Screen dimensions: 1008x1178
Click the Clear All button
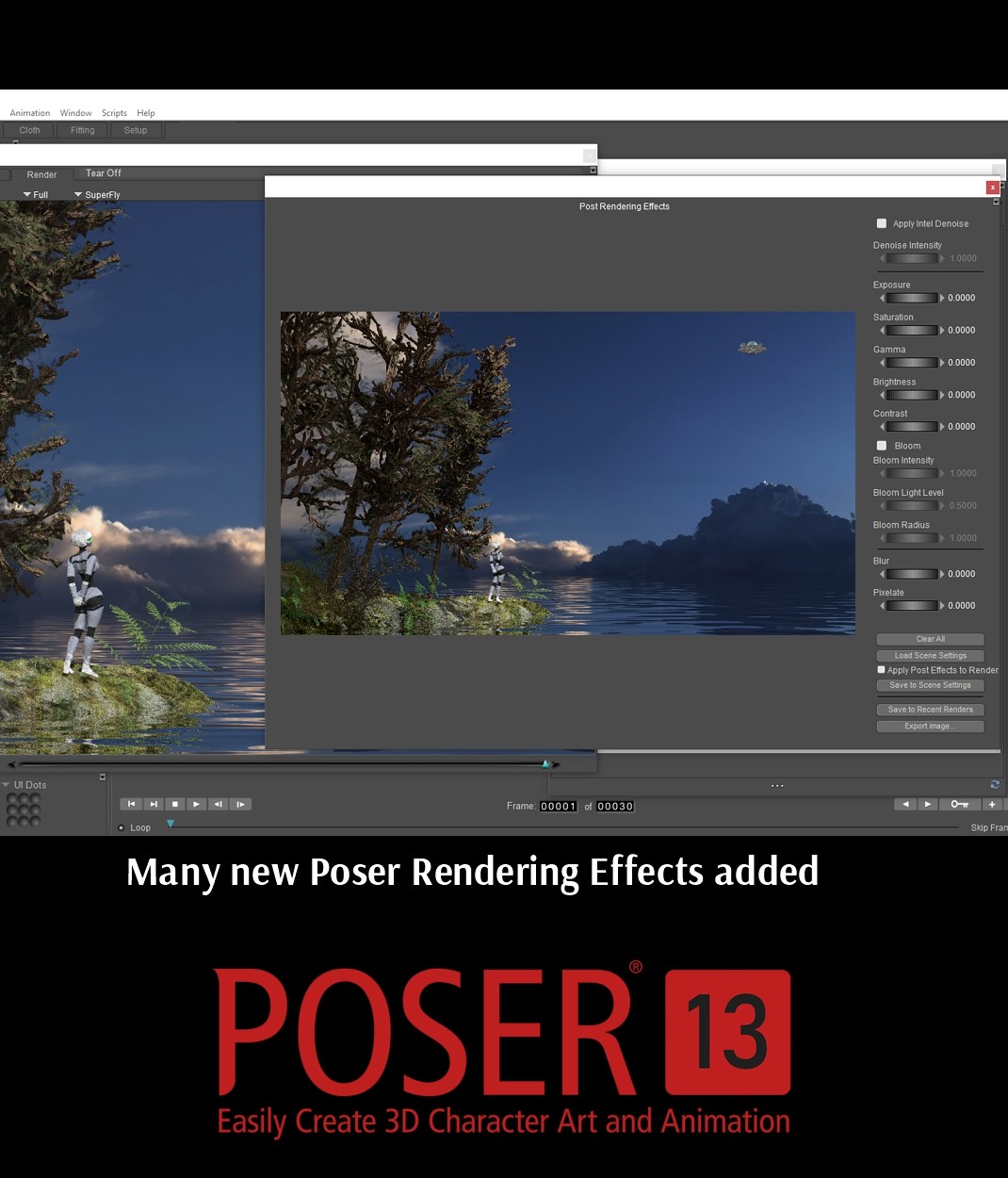(x=931, y=639)
